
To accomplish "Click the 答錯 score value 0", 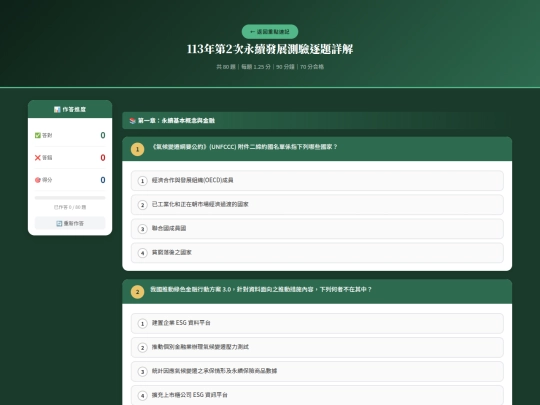I will [x=103, y=158].
